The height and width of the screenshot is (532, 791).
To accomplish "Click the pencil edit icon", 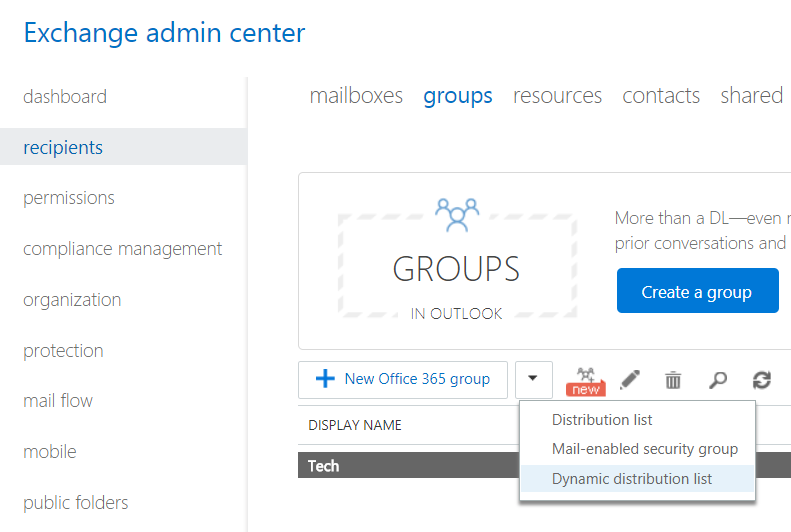I will point(630,380).
